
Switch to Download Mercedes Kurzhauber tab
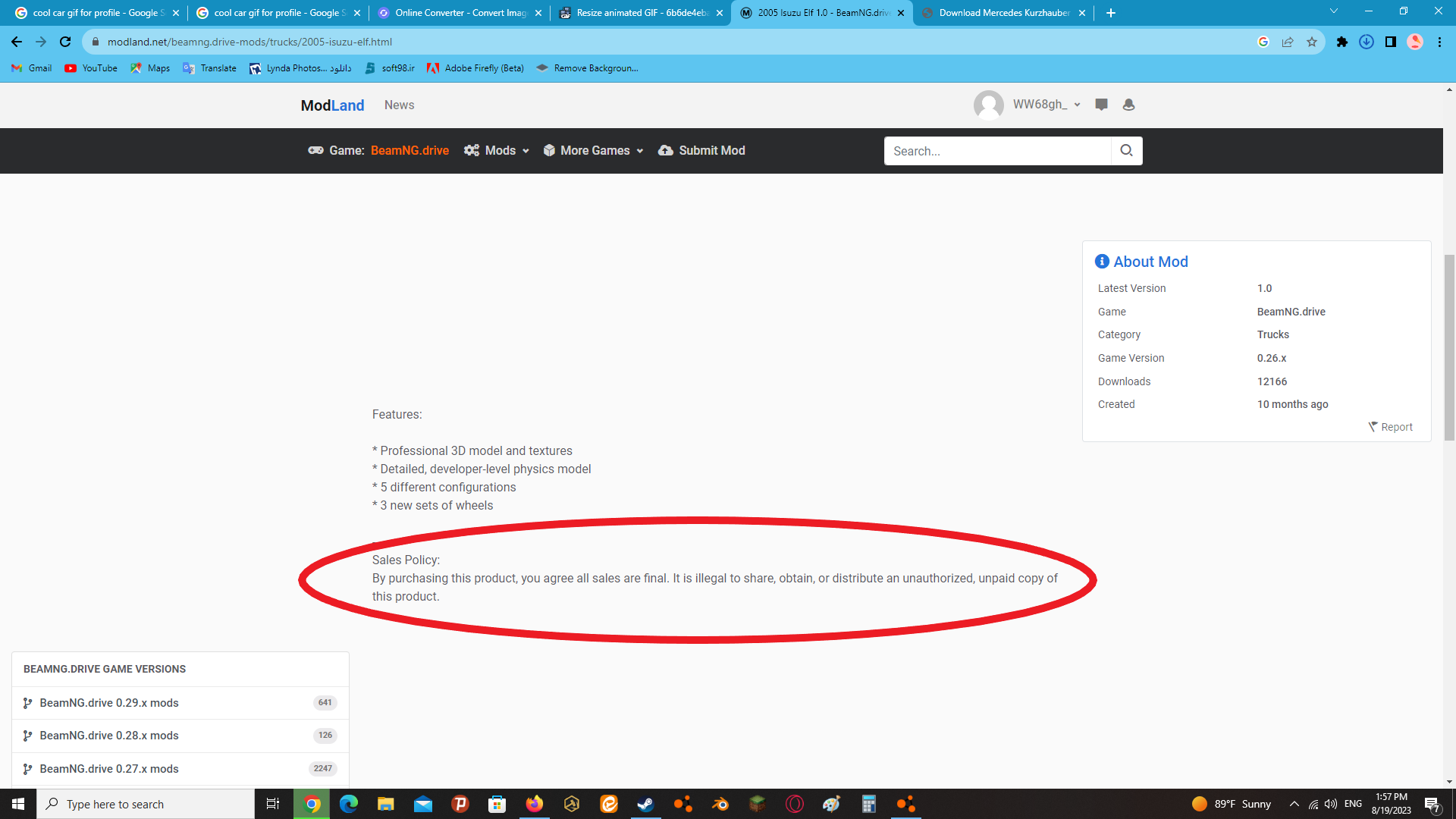[x=1004, y=13]
